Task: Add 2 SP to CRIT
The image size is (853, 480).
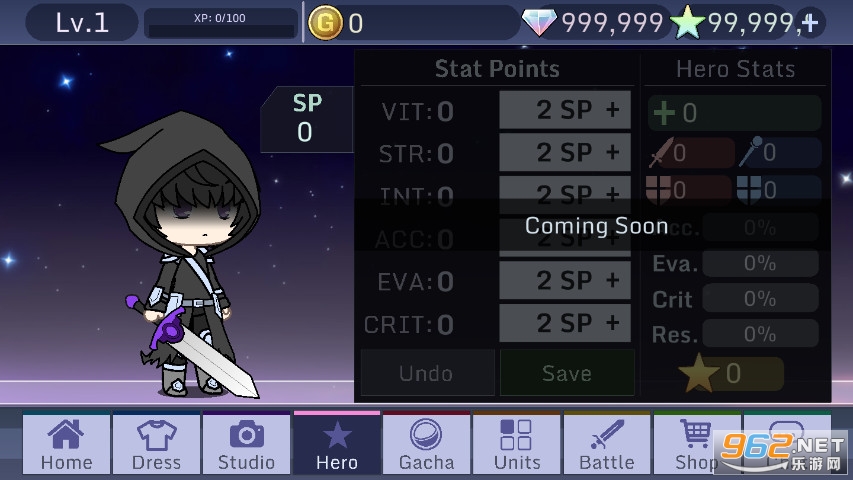Action: [565, 323]
